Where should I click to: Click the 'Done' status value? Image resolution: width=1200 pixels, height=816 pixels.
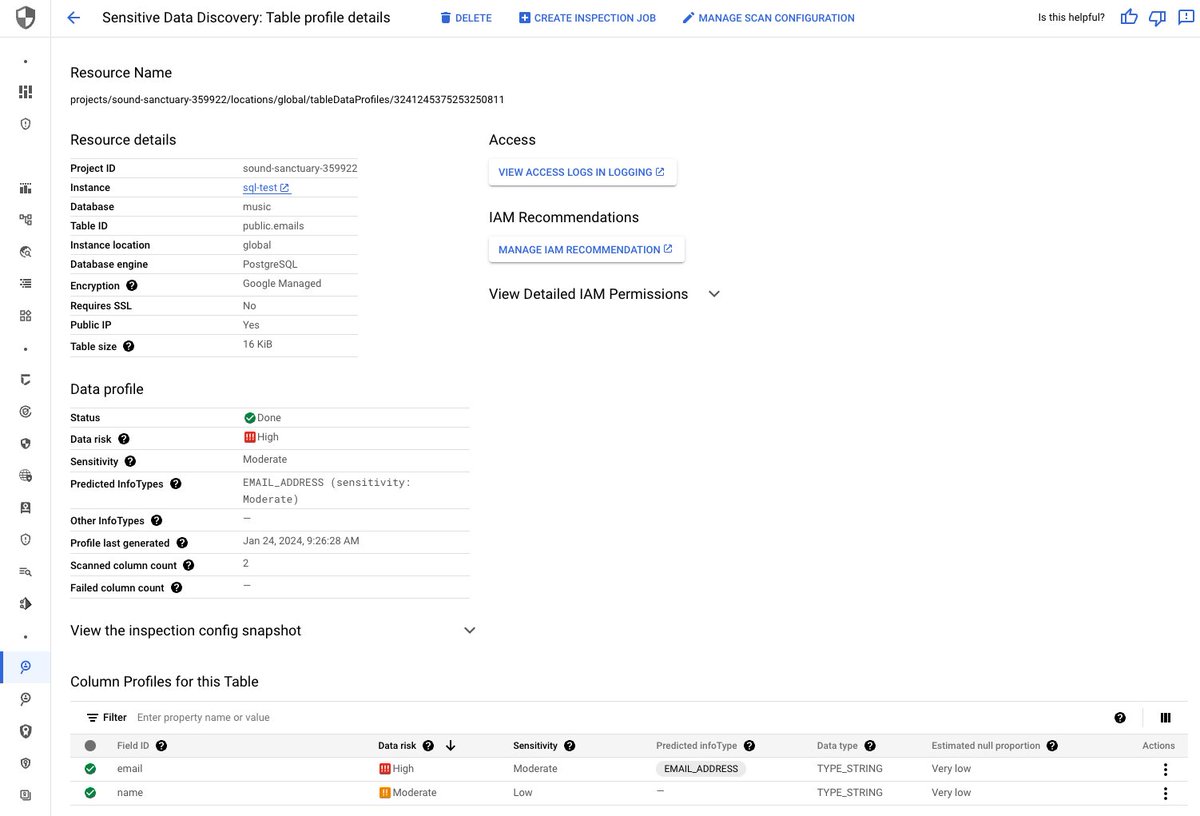tap(262, 418)
